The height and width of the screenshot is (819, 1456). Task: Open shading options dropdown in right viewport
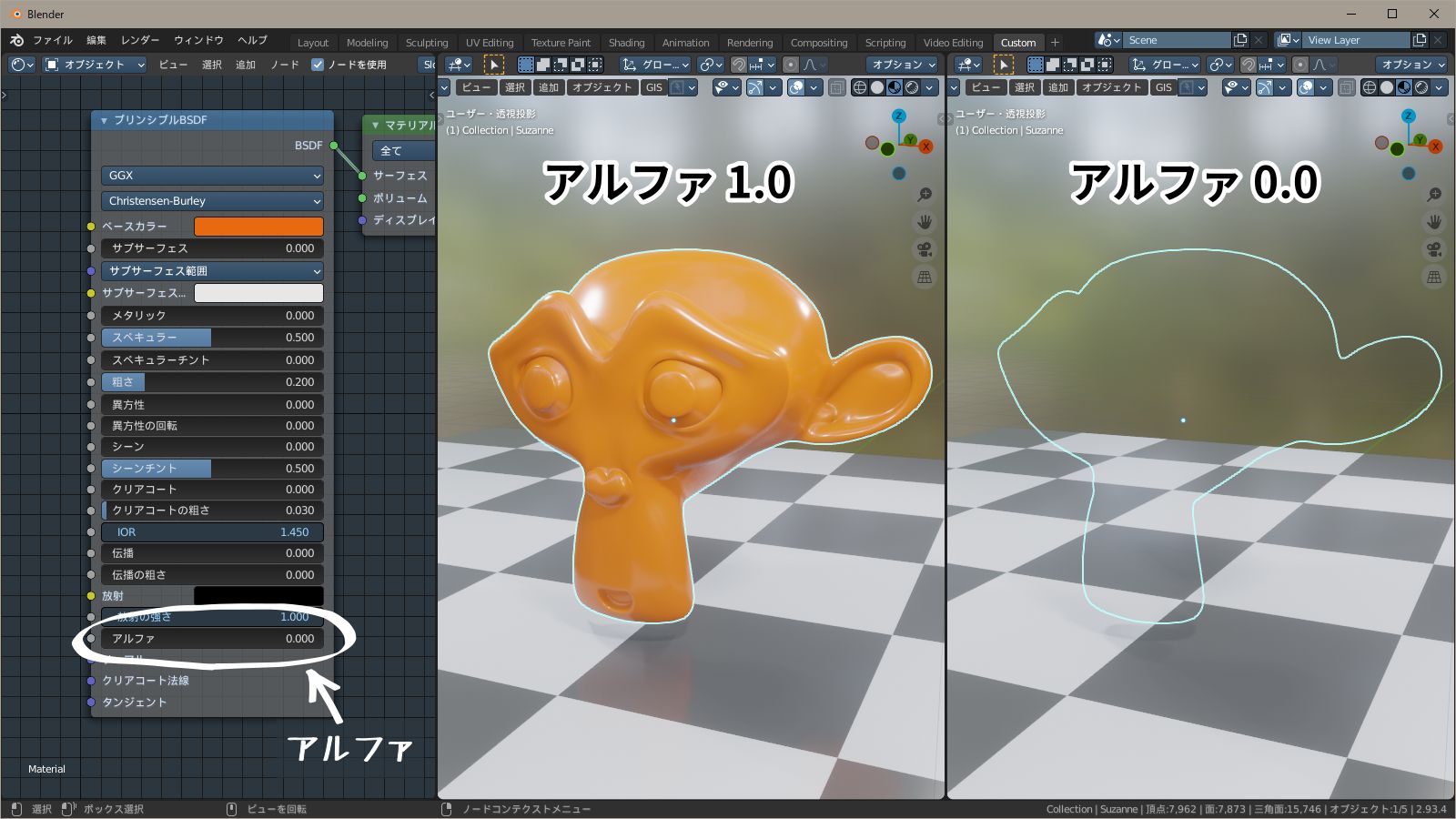click(x=1440, y=87)
